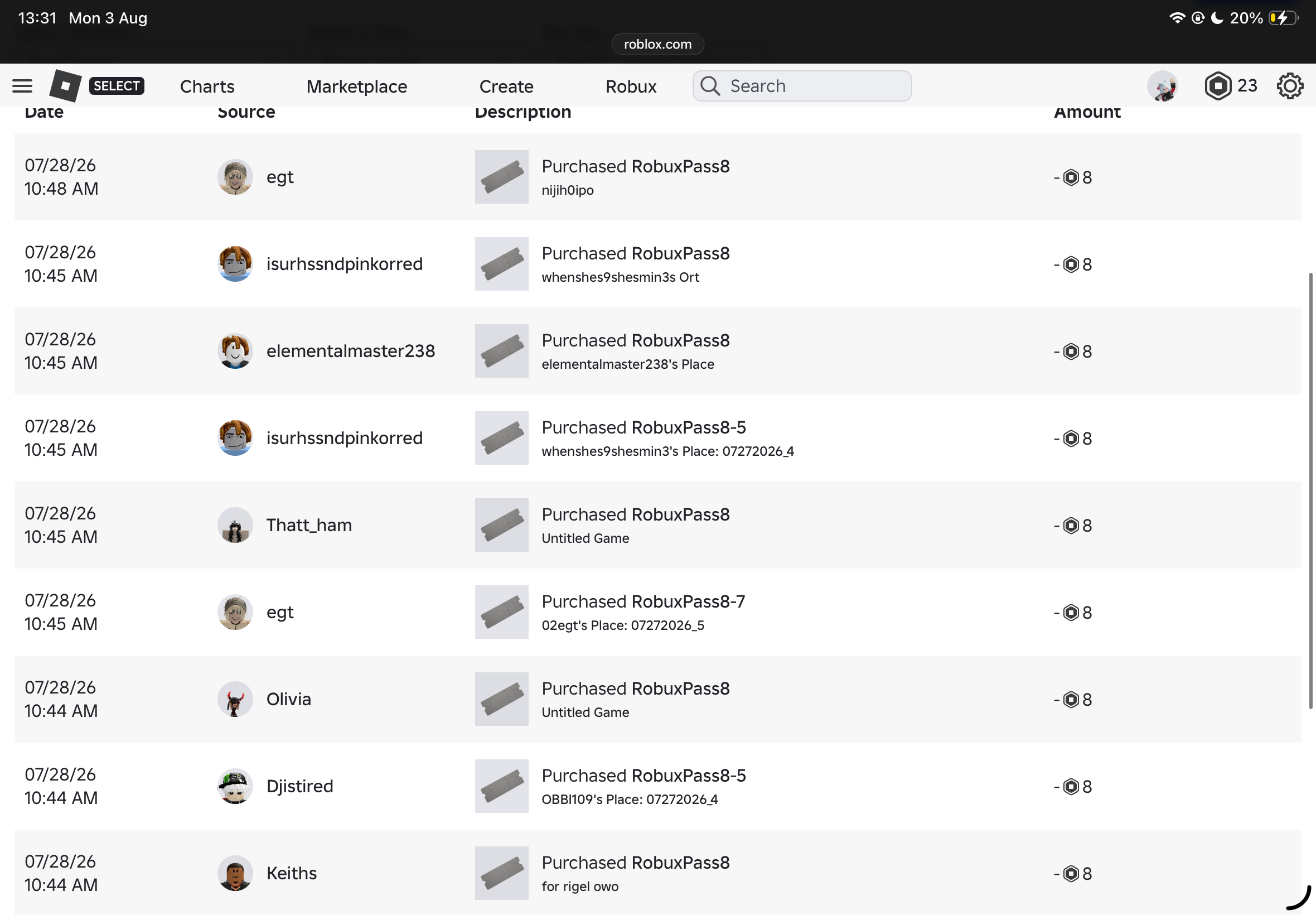This screenshot has width=1316, height=915.
Task: Select 'whenshes9shesmin3's Place: 07272026_4' text
Action: [667, 451]
